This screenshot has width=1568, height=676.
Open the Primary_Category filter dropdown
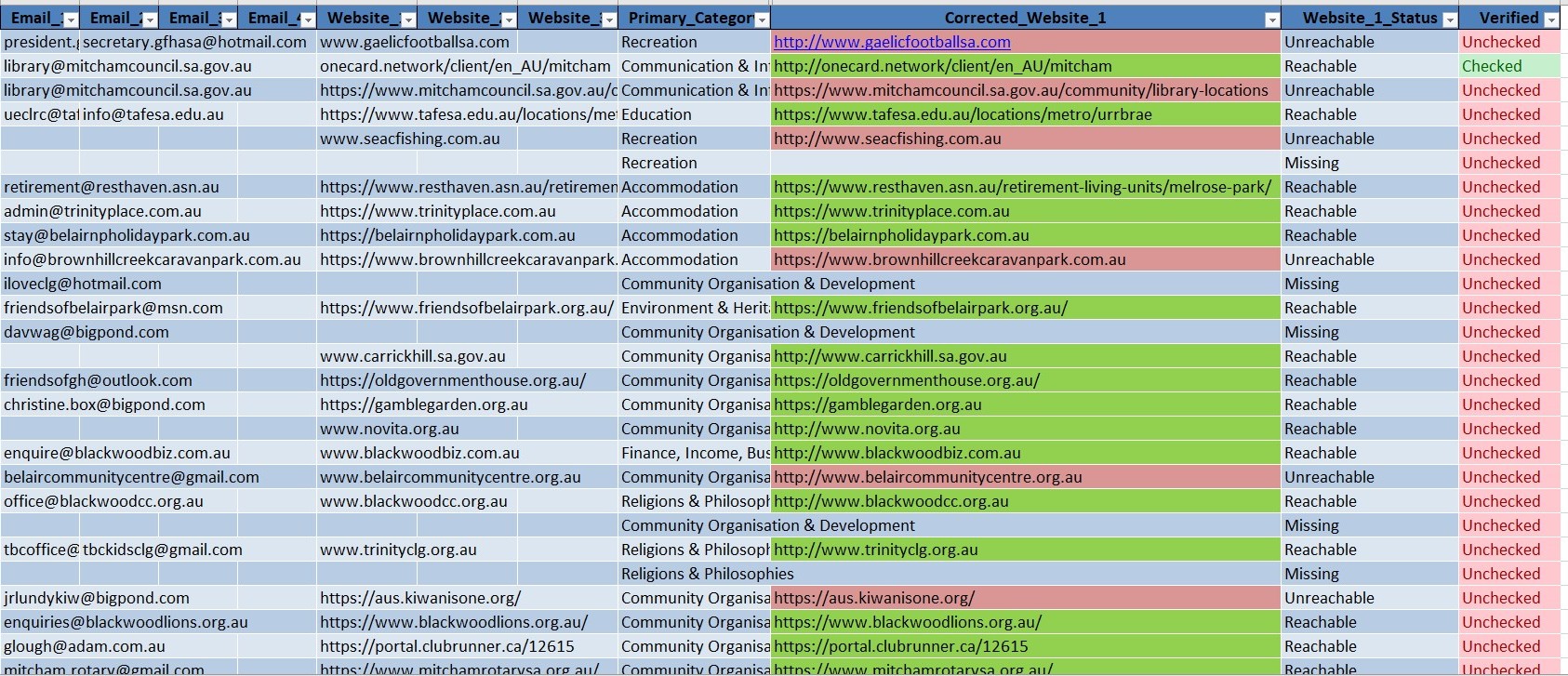coord(762,19)
